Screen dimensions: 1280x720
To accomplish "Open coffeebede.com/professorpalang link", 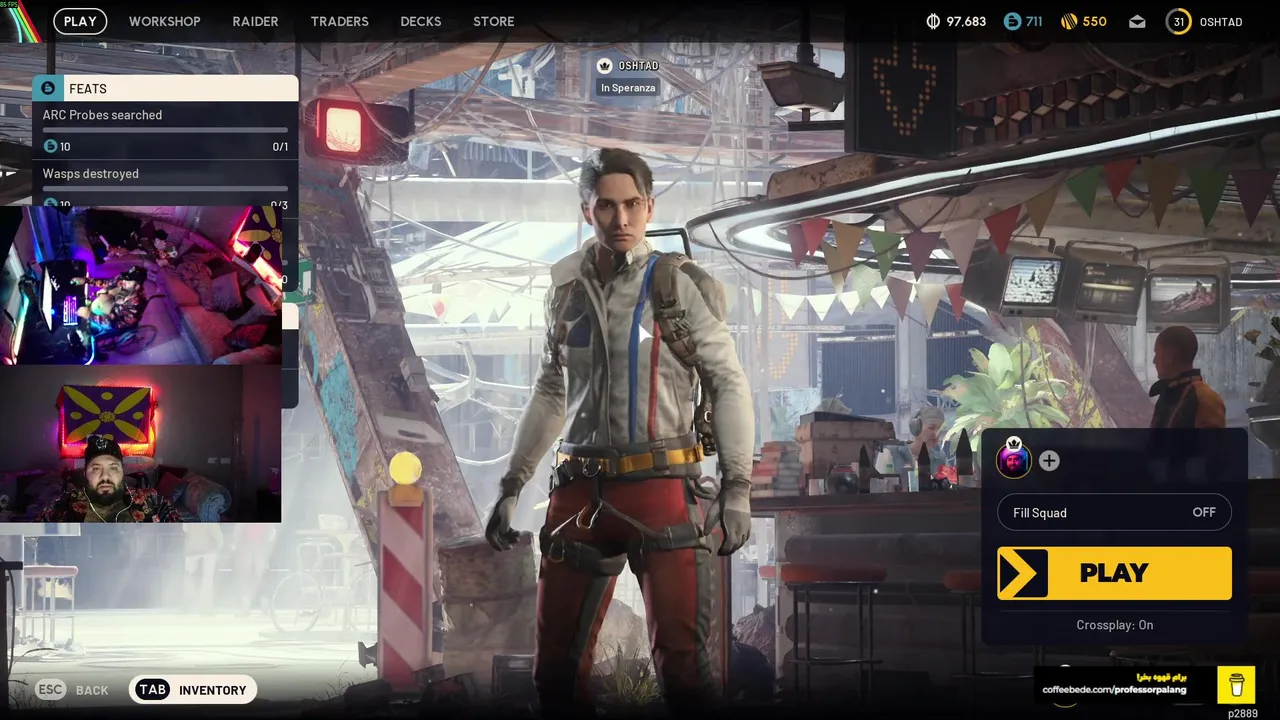I will tap(1114, 690).
